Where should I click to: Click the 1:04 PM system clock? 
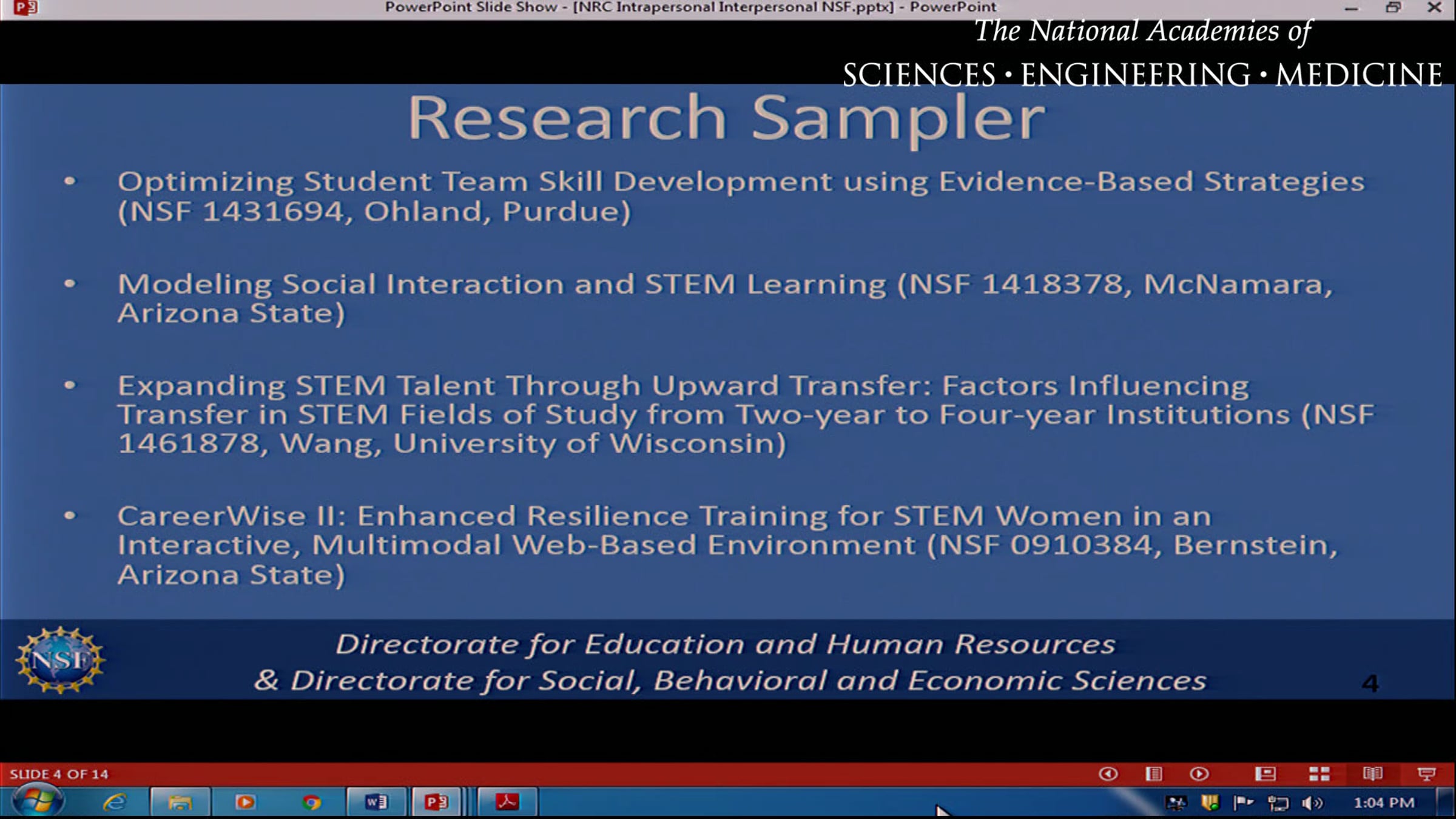1384,803
